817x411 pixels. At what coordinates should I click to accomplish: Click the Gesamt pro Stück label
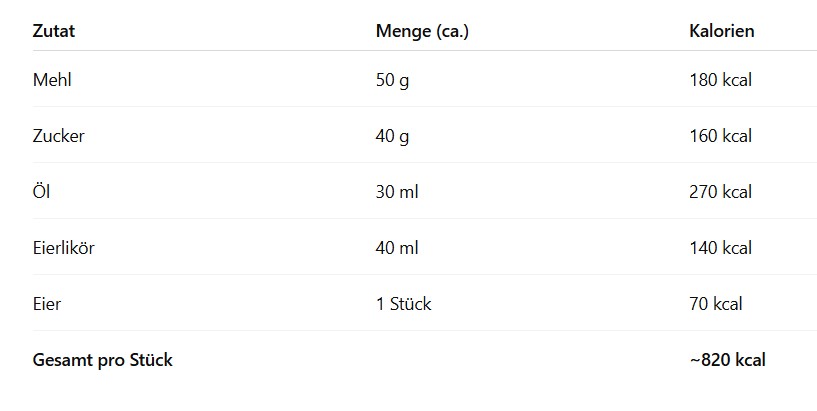point(102,360)
